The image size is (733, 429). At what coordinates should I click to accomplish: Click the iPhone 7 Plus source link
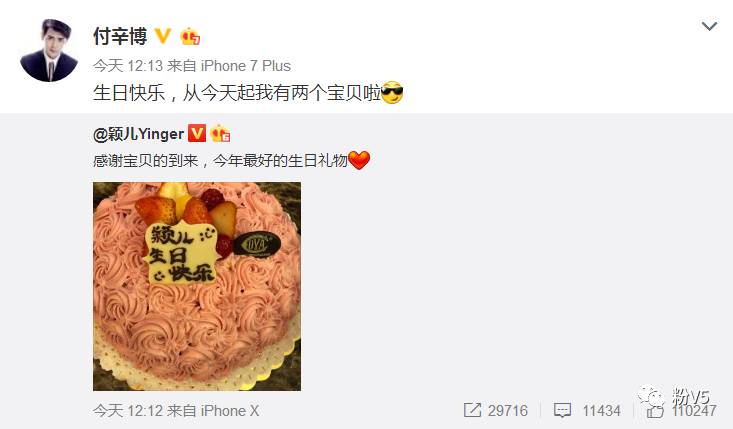coord(246,66)
